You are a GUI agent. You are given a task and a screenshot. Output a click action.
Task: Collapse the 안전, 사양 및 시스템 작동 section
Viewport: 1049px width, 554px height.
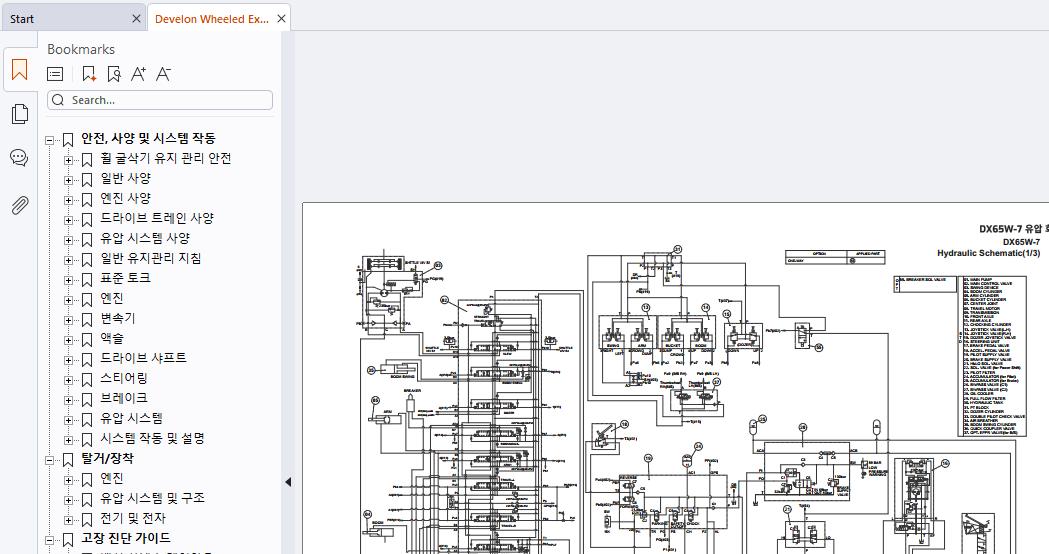[50, 141]
